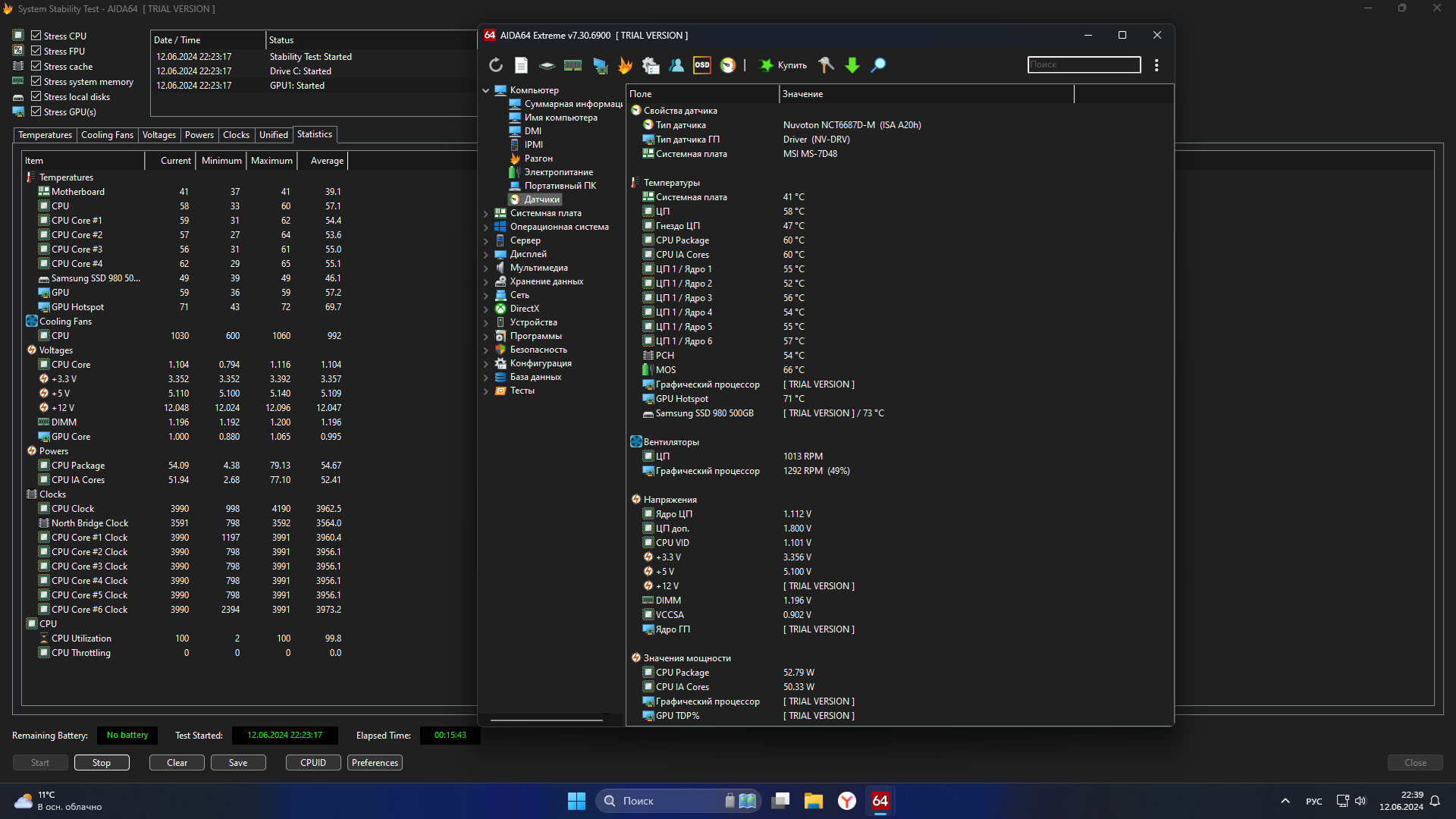Open the Report page icon
This screenshot has width=1456, height=819.
(521, 65)
